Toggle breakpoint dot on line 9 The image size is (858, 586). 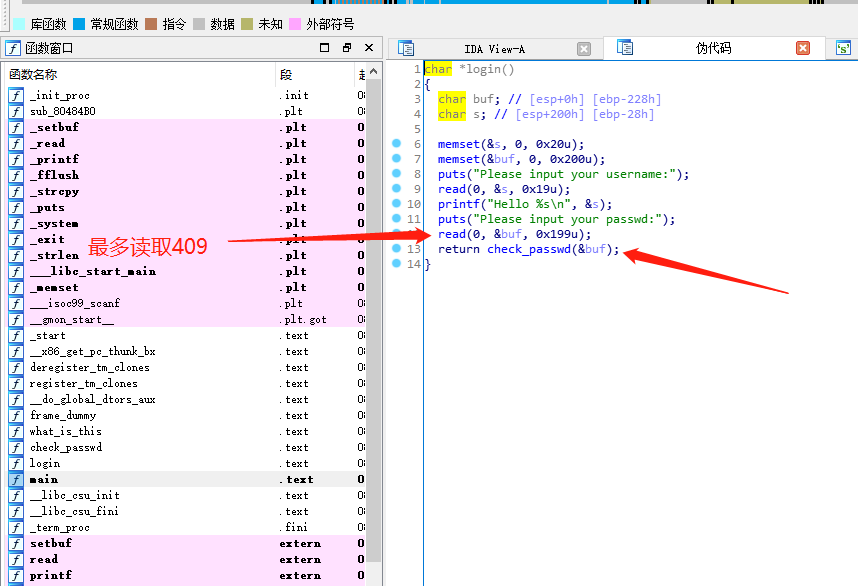pos(397,188)
